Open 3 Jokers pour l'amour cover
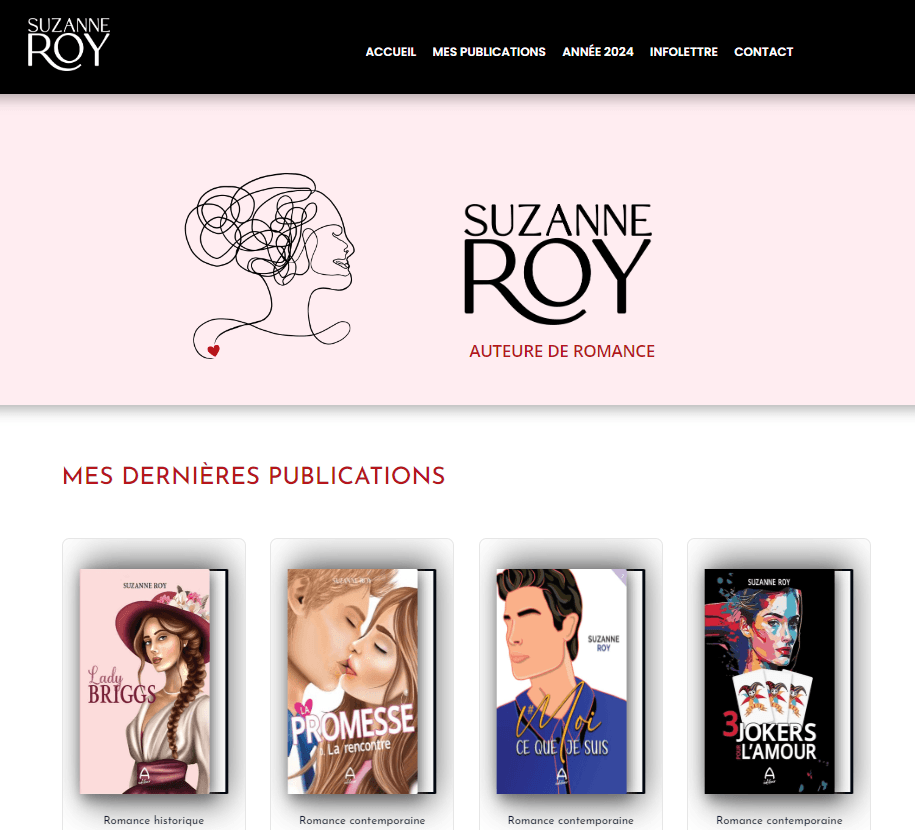 point(778,681)
